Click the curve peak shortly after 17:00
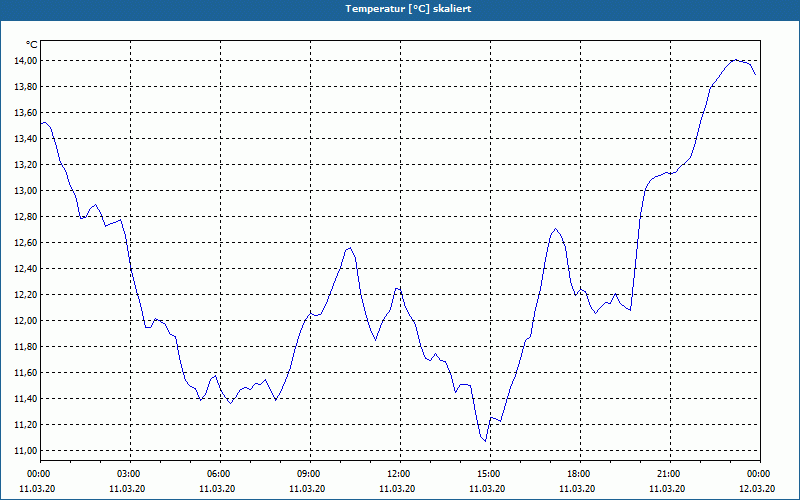This screenshot has width=800, height=500. pyautogui.click(x=556, y=229)
